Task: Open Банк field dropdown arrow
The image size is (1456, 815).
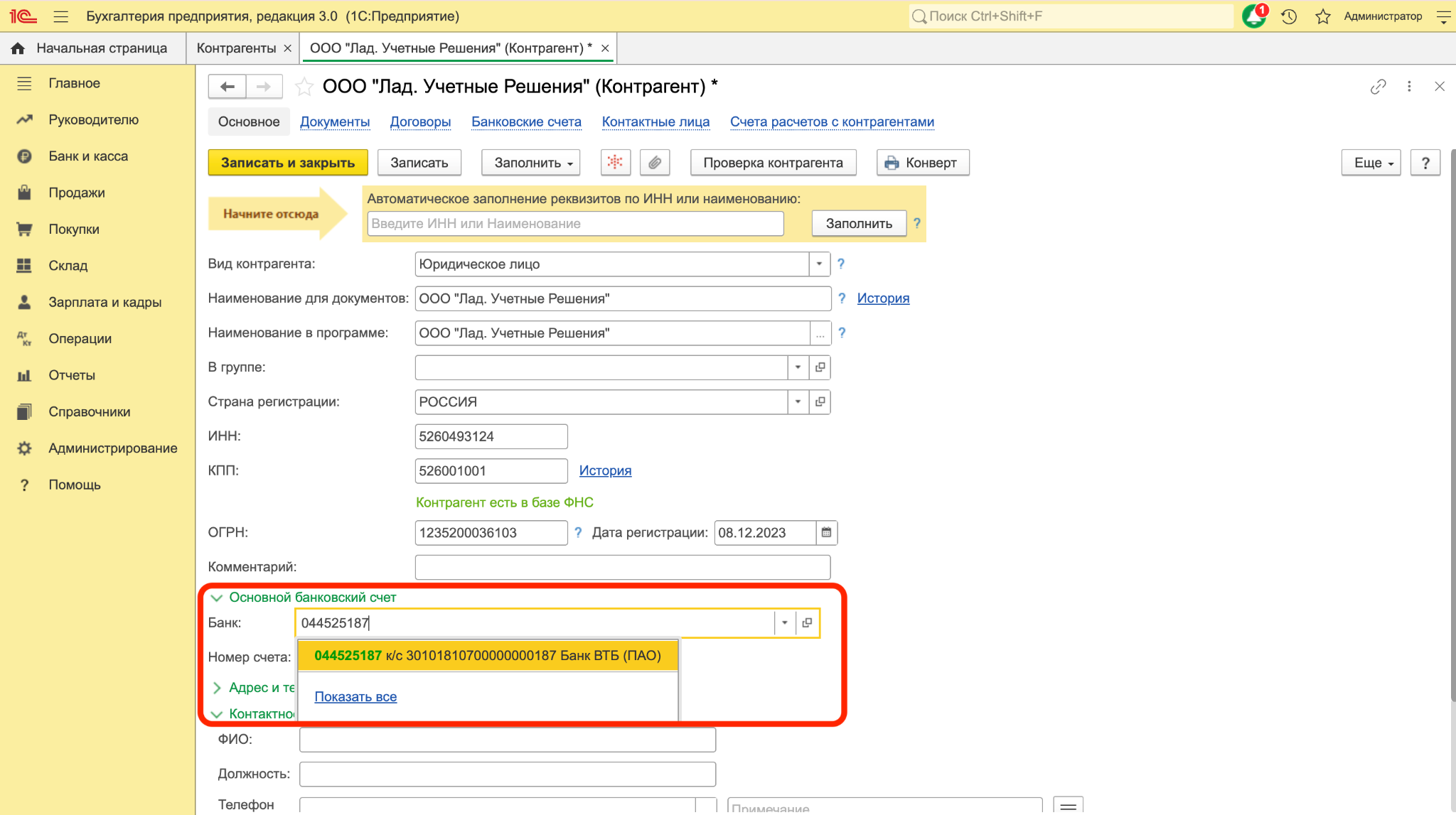Action: point(784,623)
